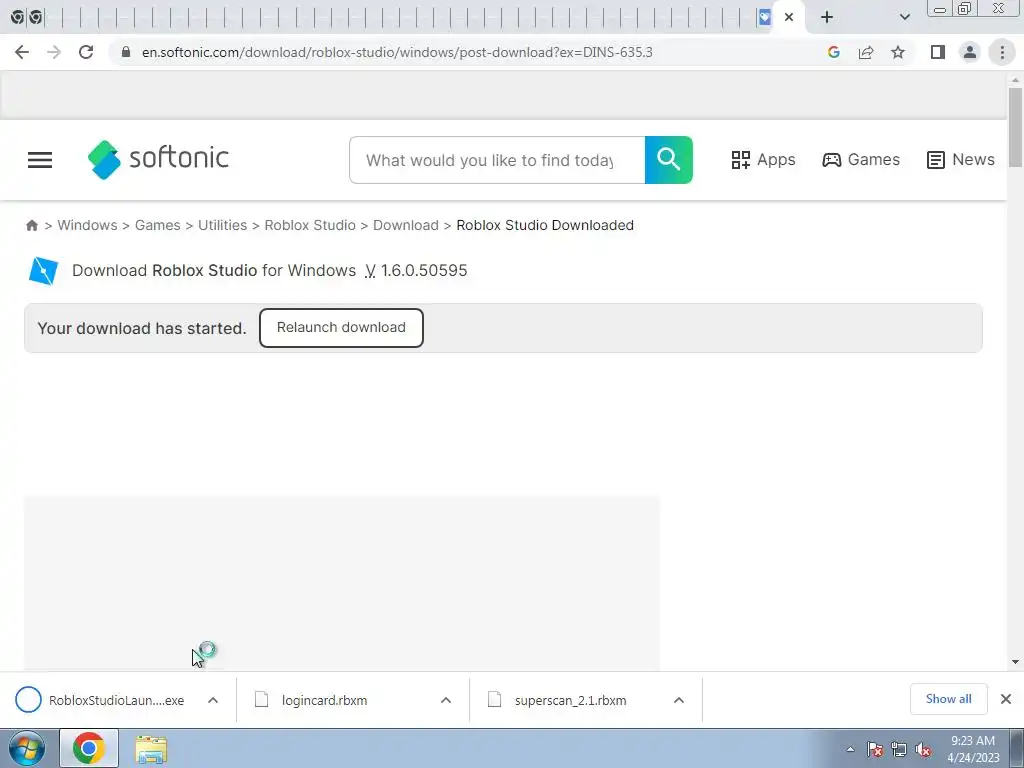This screenshot has width=1024, height=768.
Task: Open Action Center flag icon
Action: click(x=875, y=749)
